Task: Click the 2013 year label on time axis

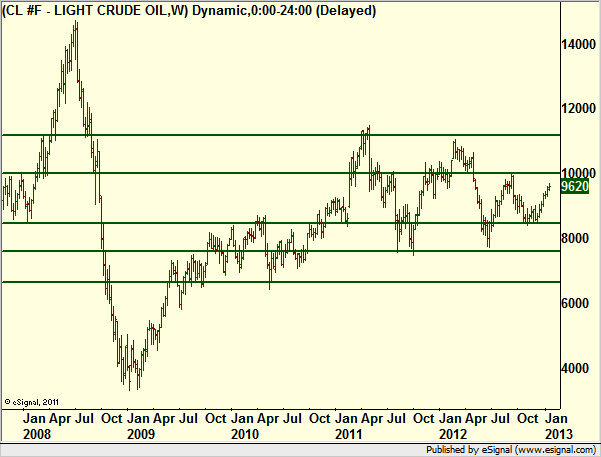Action: (x=559, y=434)
